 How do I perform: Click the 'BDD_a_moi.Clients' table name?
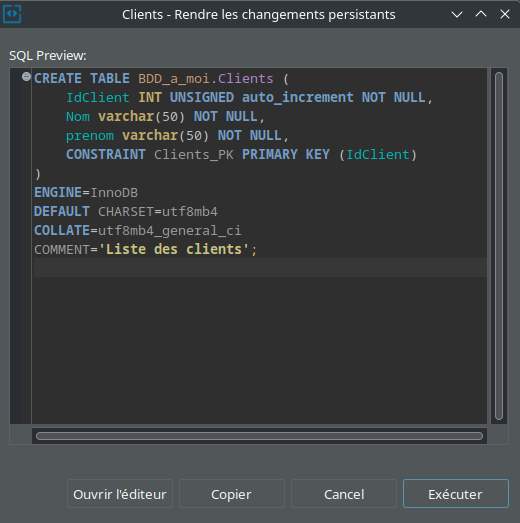[206, 79]
